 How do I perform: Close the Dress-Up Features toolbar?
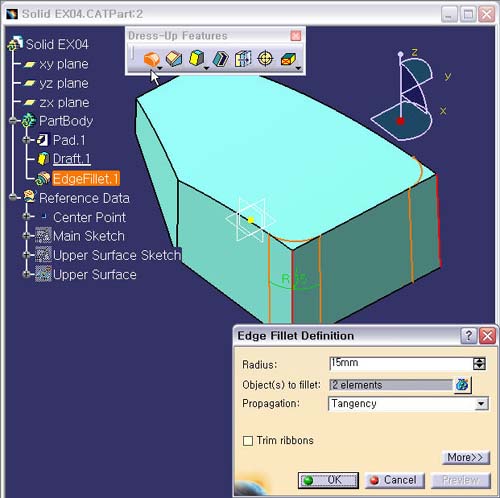[x=296, y=36]
